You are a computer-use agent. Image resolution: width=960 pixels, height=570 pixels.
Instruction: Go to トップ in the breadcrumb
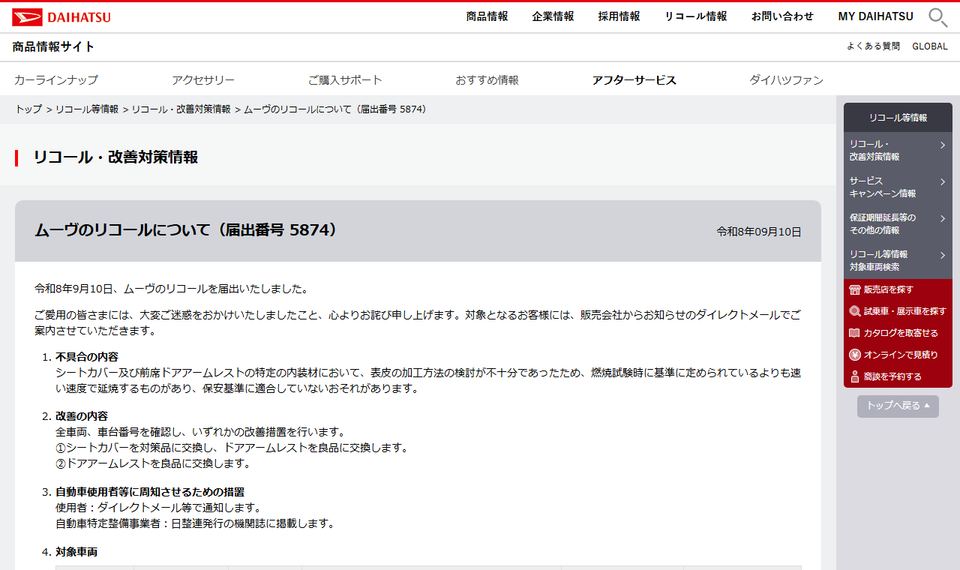(x=29, y=110)
